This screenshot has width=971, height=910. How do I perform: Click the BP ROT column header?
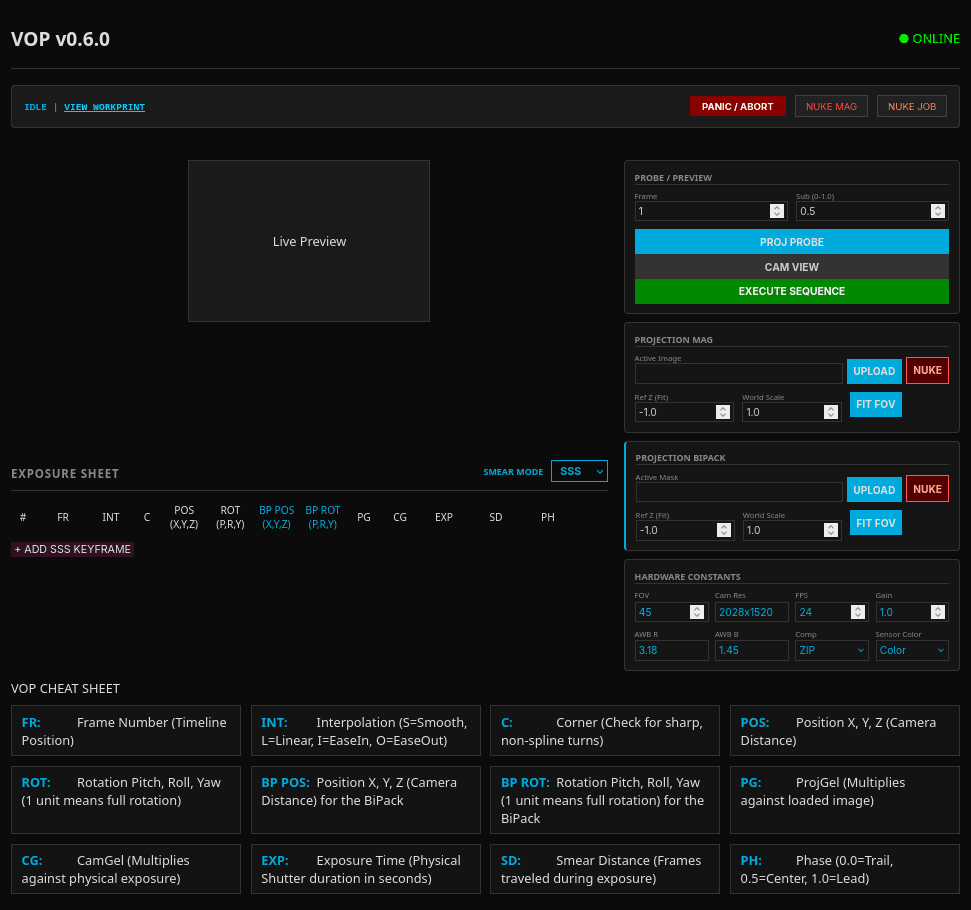[x=323, y=517]
